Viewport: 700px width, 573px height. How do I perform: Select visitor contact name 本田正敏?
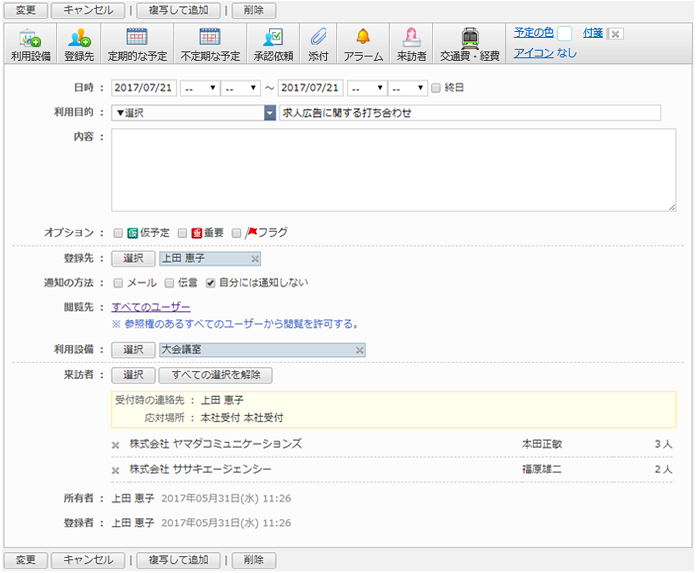tap(542, 444)
